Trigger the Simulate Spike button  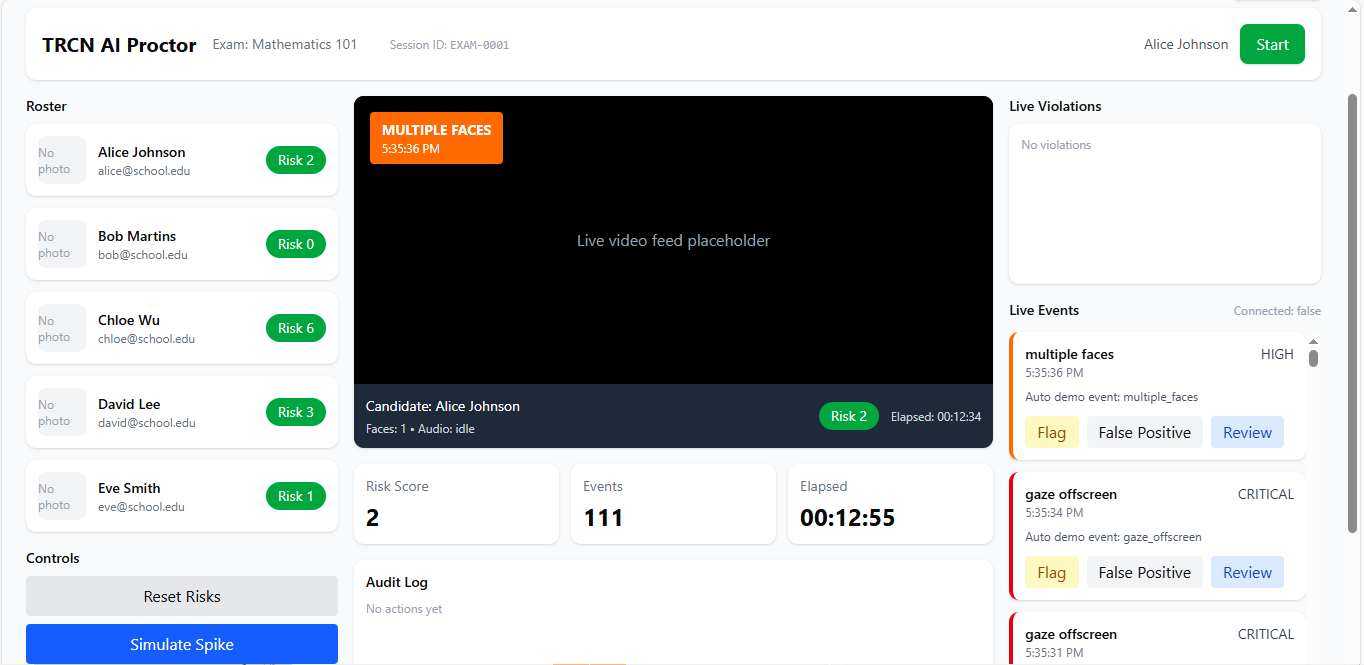[x=182, y=644]
